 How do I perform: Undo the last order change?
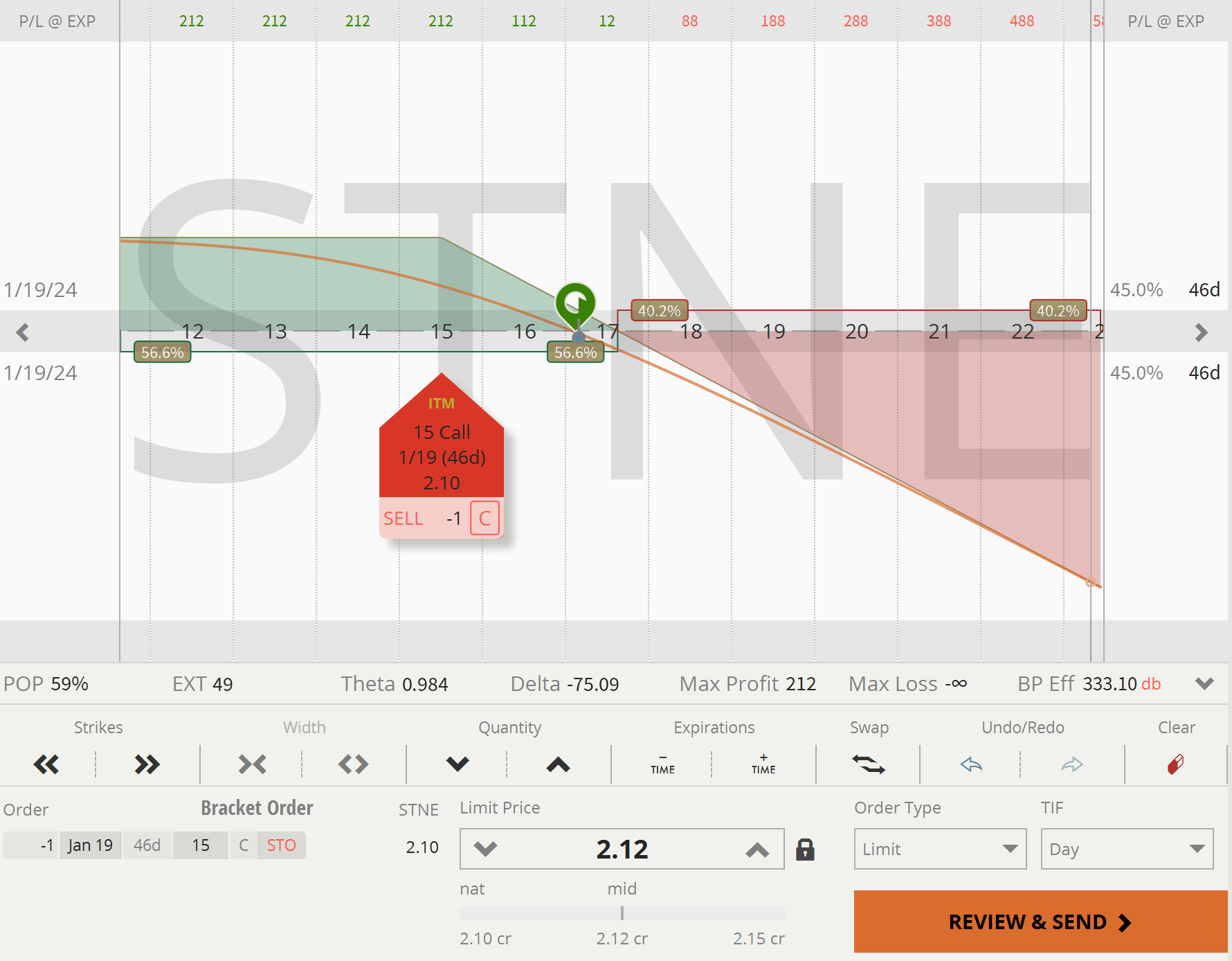pyautogui.click(x=971, y=764)
